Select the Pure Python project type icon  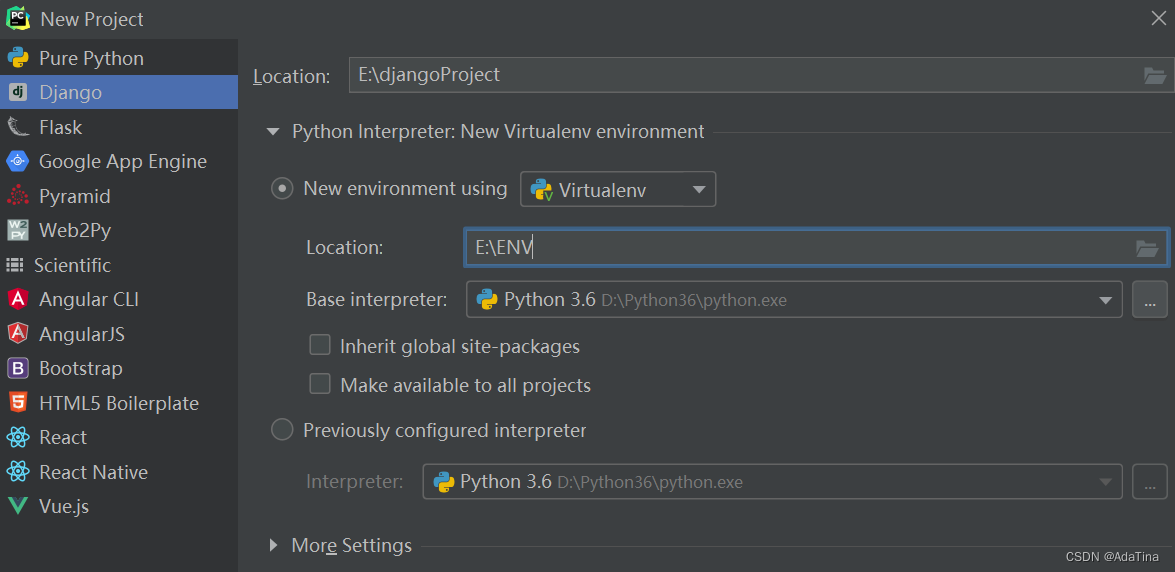18,58
